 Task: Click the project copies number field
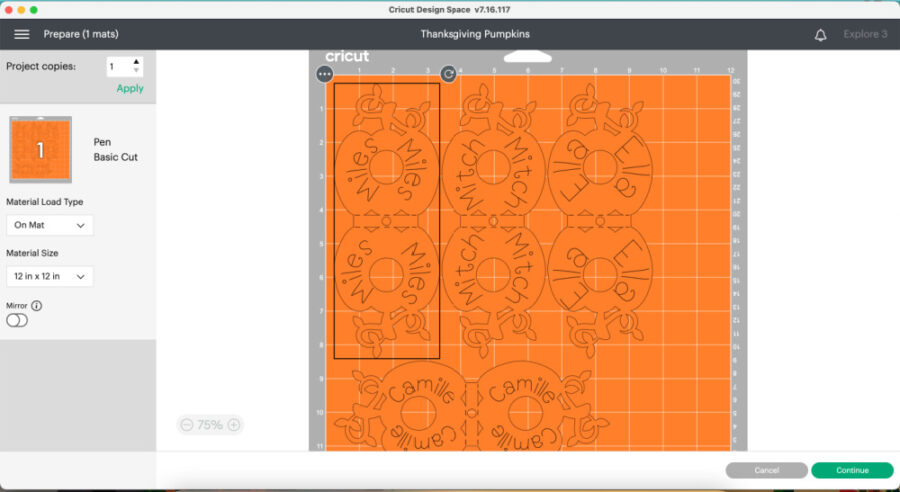118,67
